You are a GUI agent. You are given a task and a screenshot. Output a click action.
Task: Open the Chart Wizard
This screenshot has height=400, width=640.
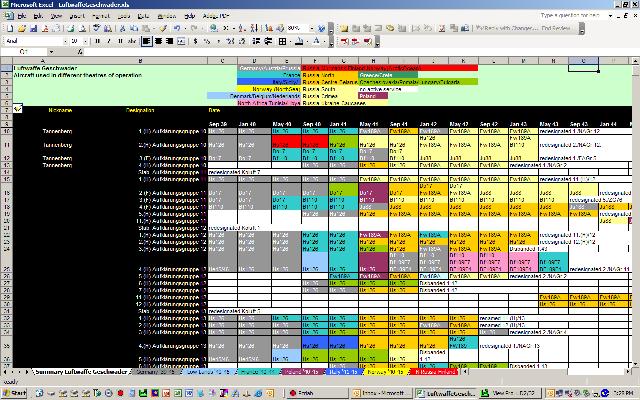click(x=269, y=28)
